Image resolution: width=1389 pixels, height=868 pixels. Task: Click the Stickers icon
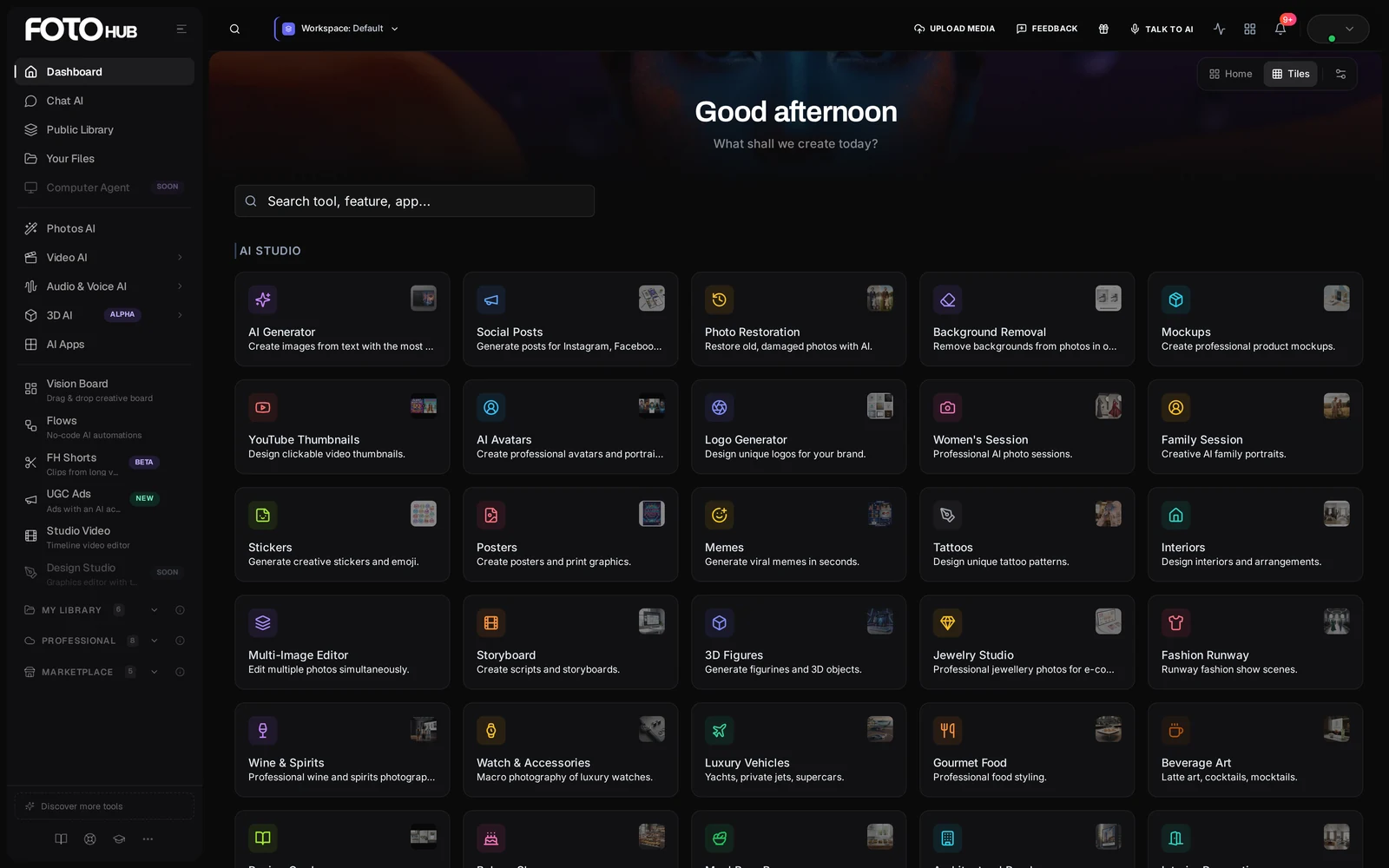coord(262,515)
